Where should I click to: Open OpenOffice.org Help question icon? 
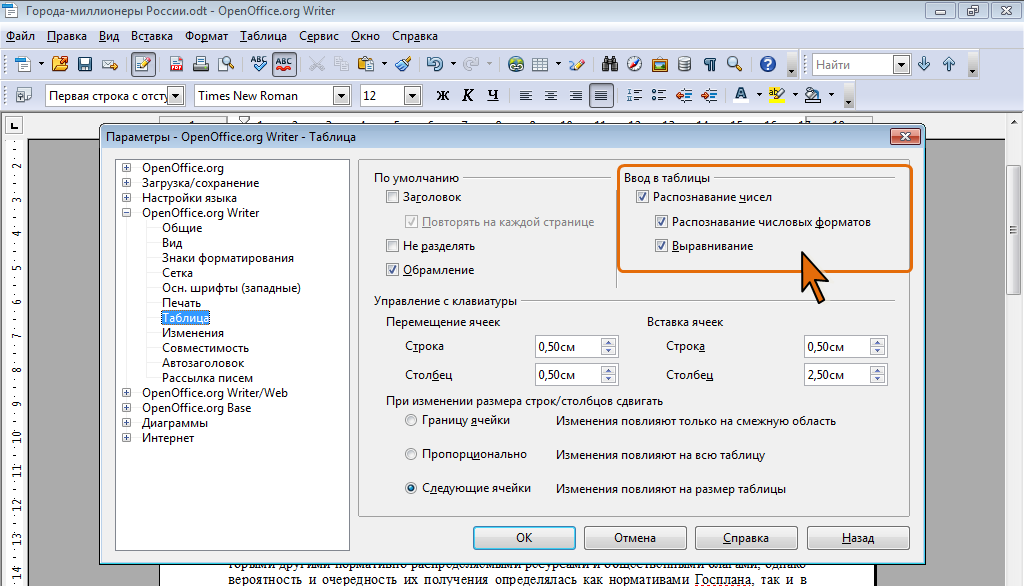click(x=768, y=64)
